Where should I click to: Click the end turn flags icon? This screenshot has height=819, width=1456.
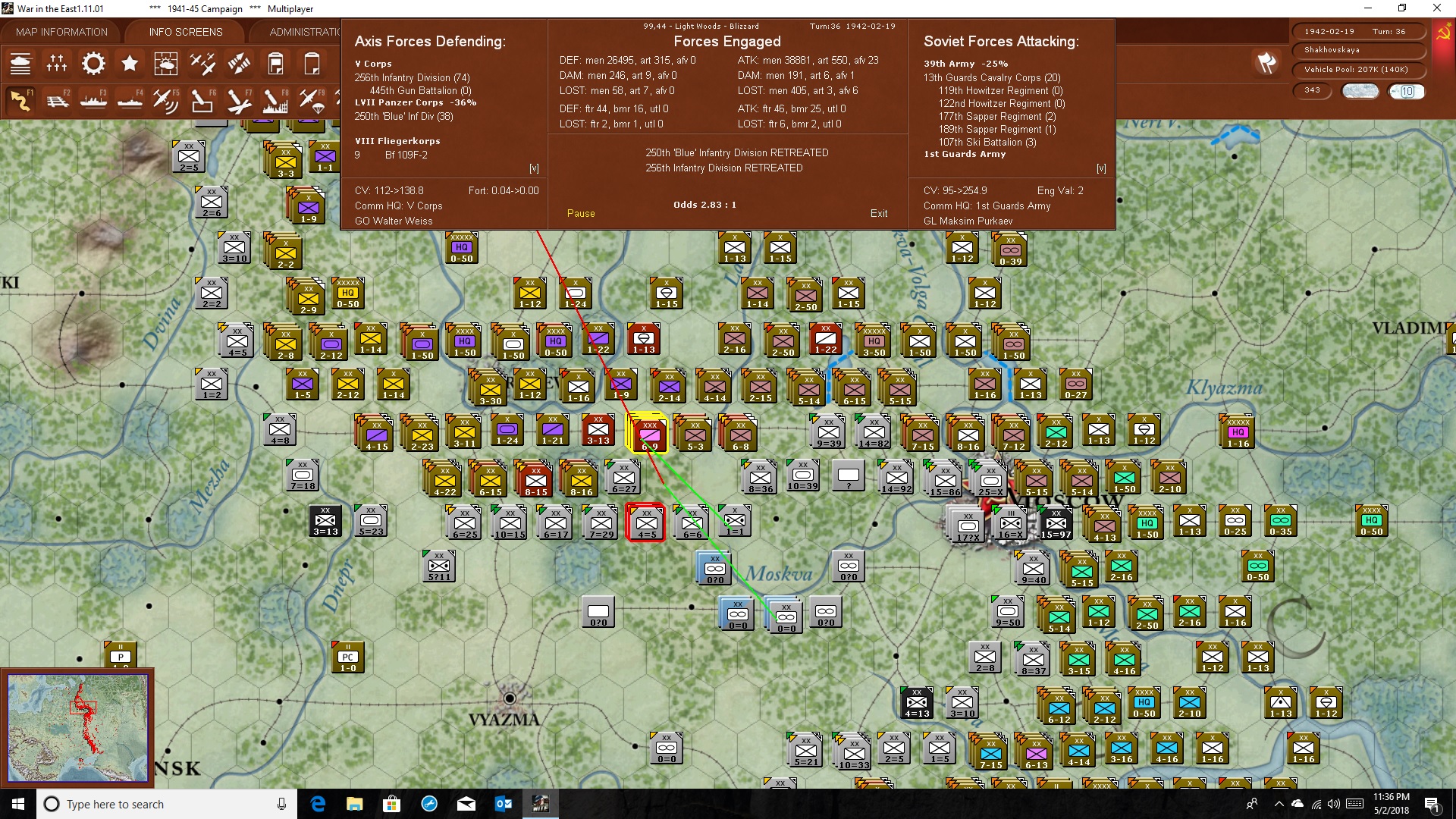tap(1266, 63)
